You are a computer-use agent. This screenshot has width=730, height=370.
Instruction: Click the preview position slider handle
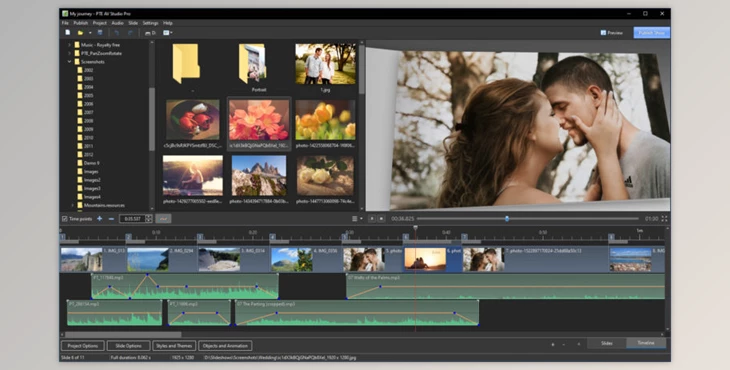pyautogui.click(x=507, y=218)
